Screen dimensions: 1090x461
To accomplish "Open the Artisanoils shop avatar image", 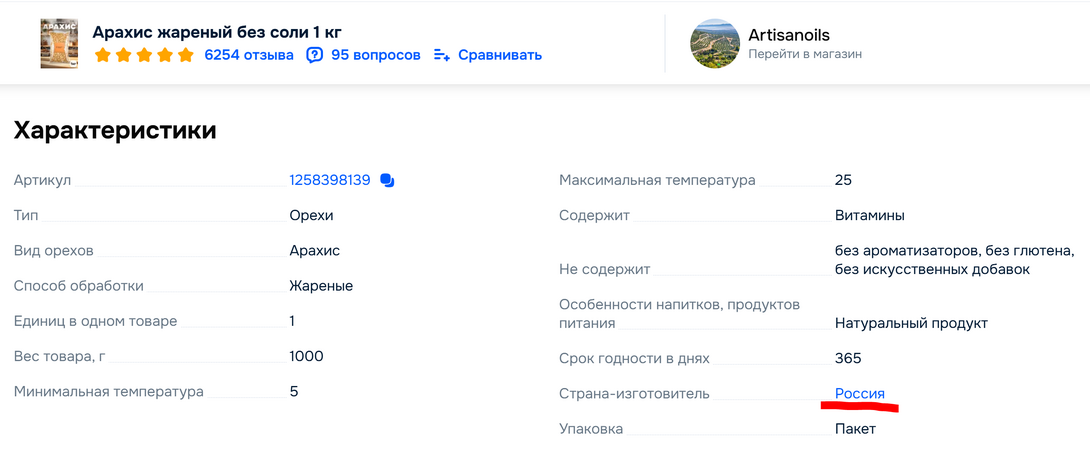I will [714, 43].
